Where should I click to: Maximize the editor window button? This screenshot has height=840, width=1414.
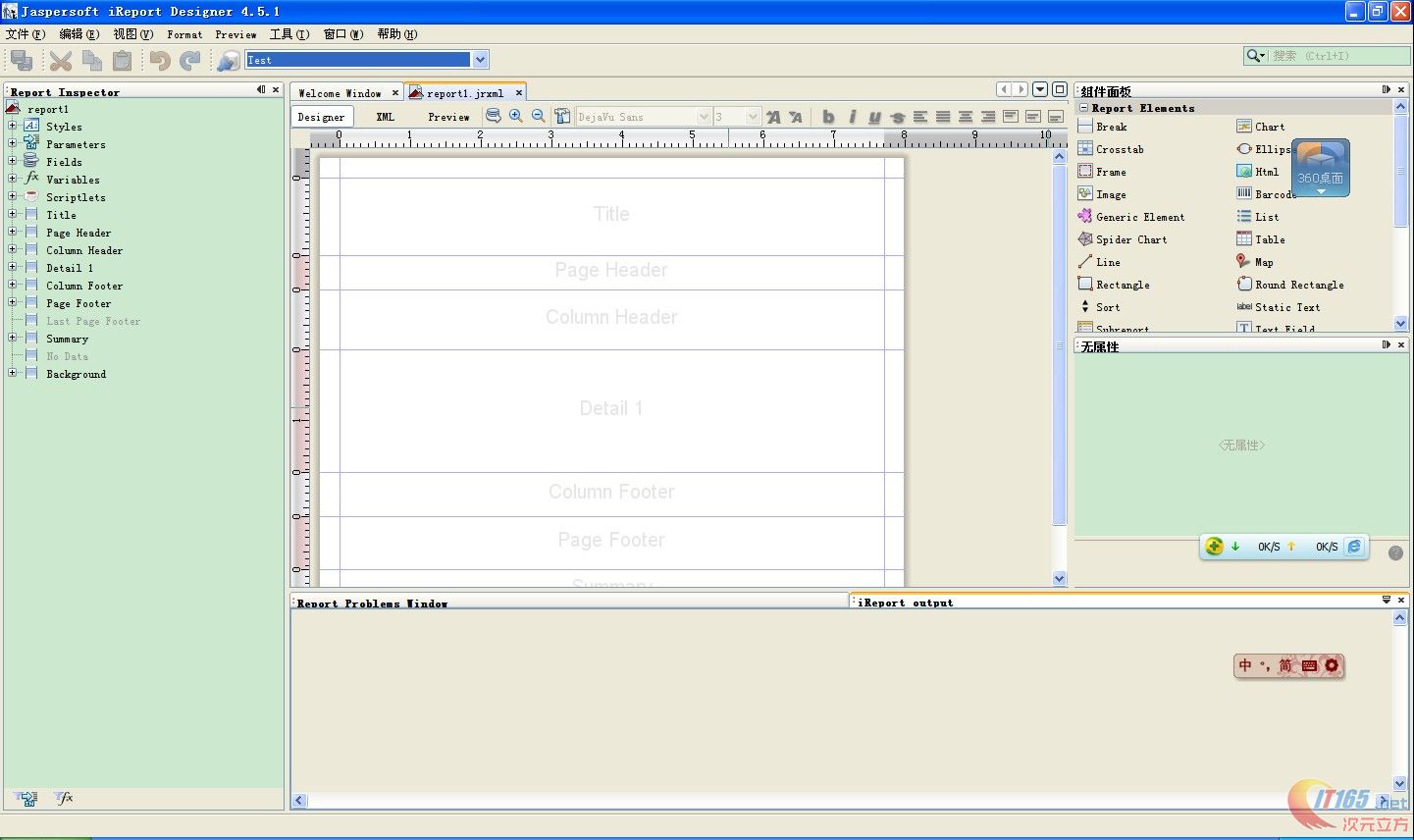1060,89
